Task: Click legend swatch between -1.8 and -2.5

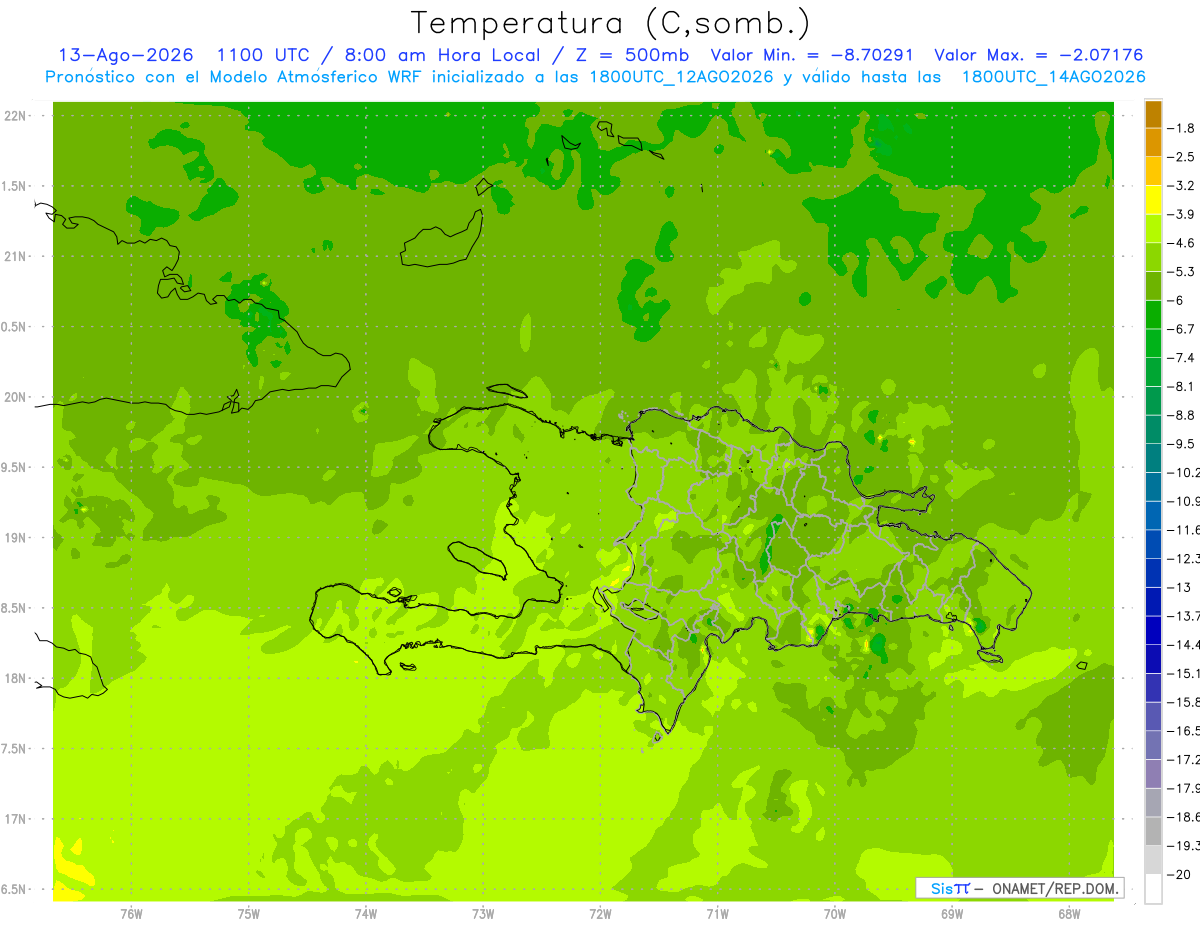Action: click(1153, 142)
